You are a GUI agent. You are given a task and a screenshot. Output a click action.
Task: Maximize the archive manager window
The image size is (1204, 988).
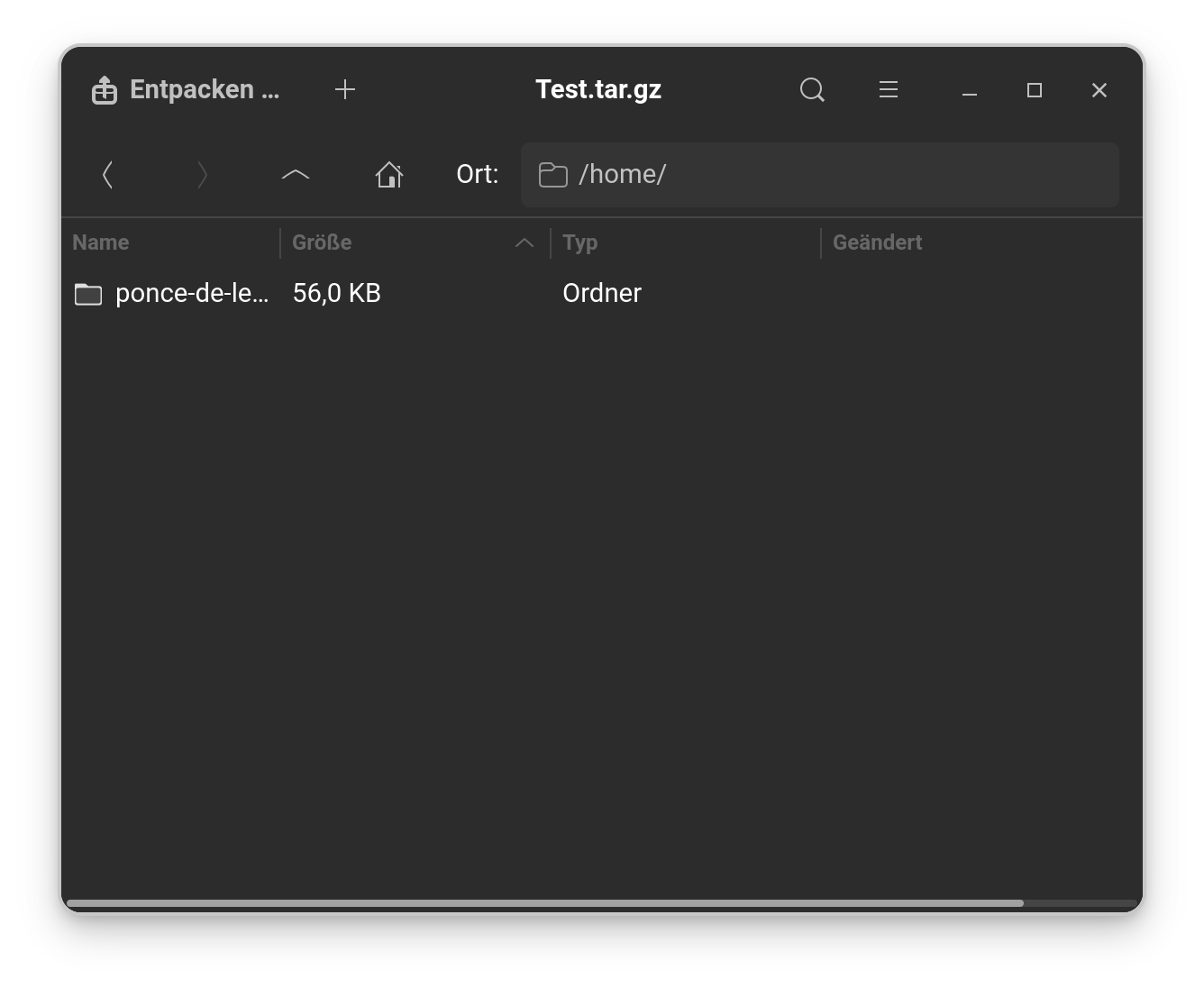(x=1035, y=90)
